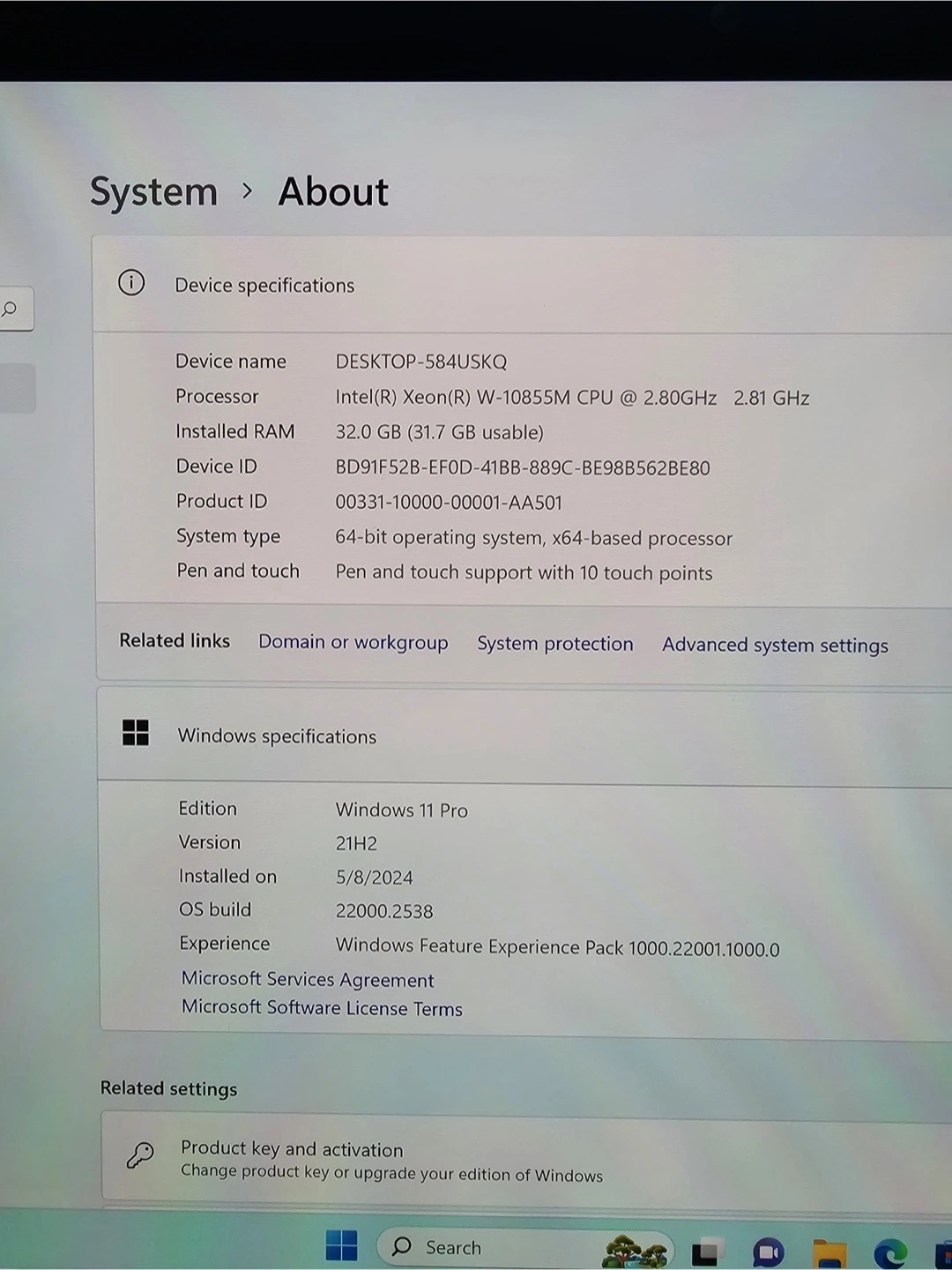Click the Installed RAM label
The width and height of the screenshot is (952, 1270).
coord(235,431)
